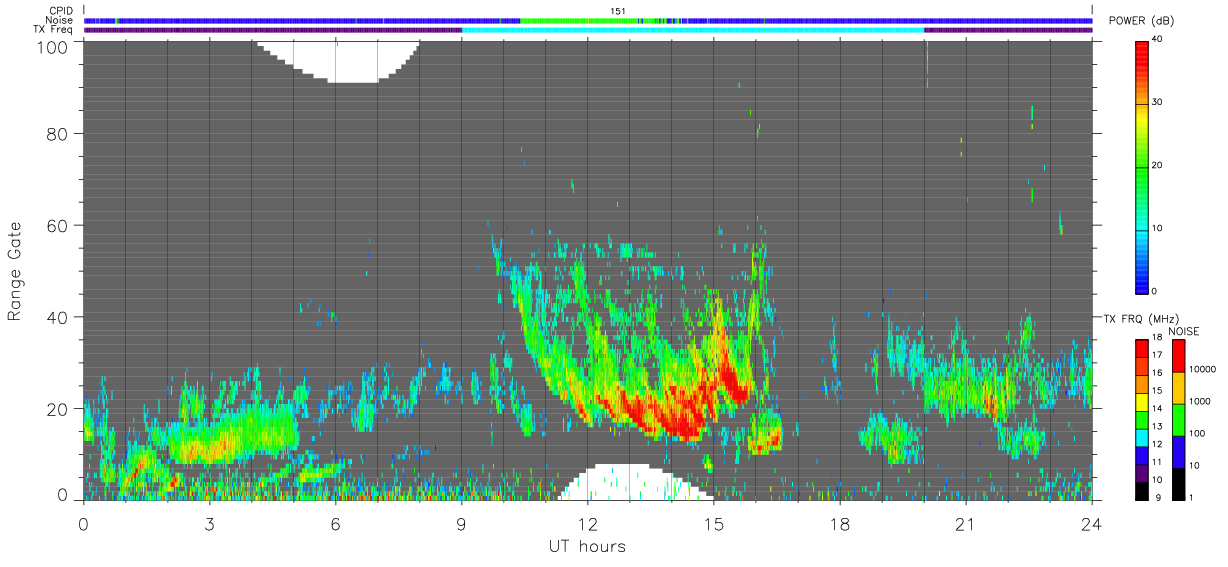
Task: Pick the purple swatch in the TX FRQ legend
Action: click(x=1142, y=473)
